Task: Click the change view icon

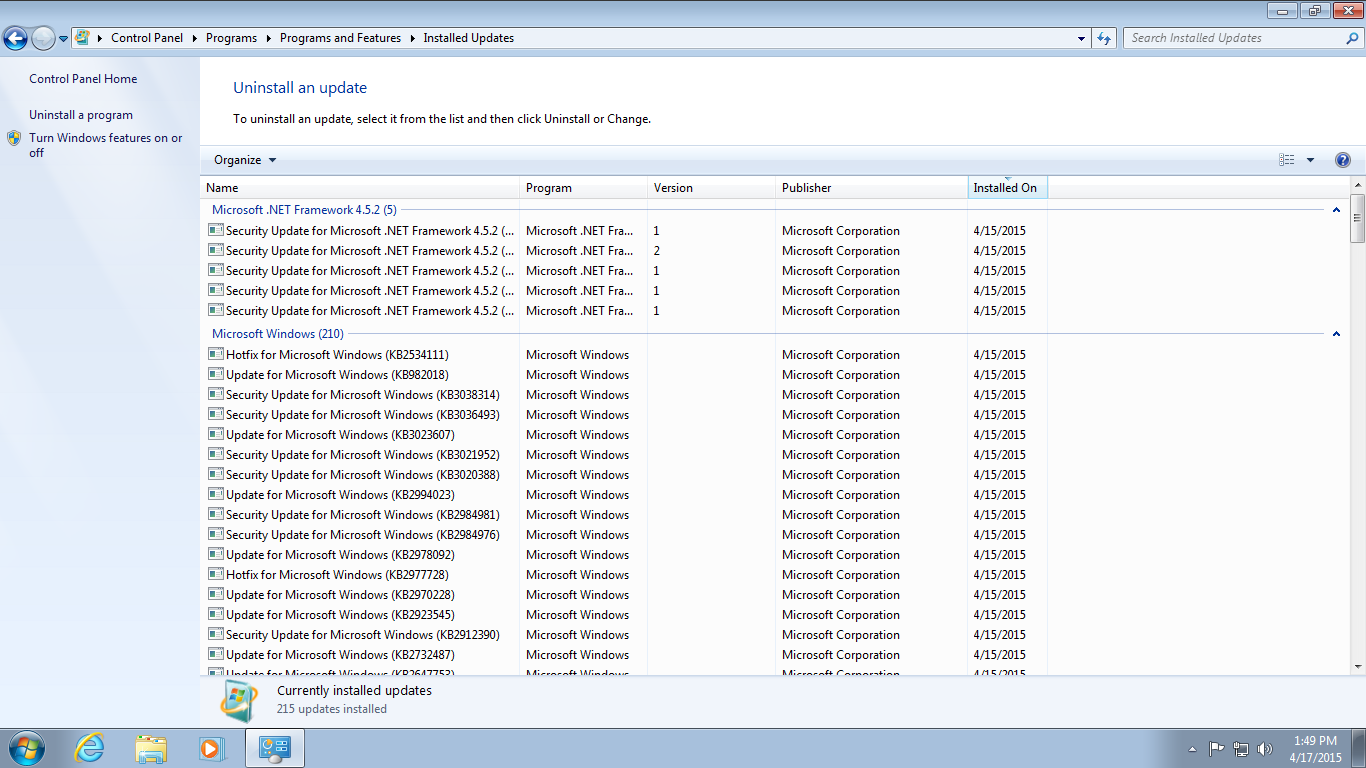Action: coord(1287,160)
